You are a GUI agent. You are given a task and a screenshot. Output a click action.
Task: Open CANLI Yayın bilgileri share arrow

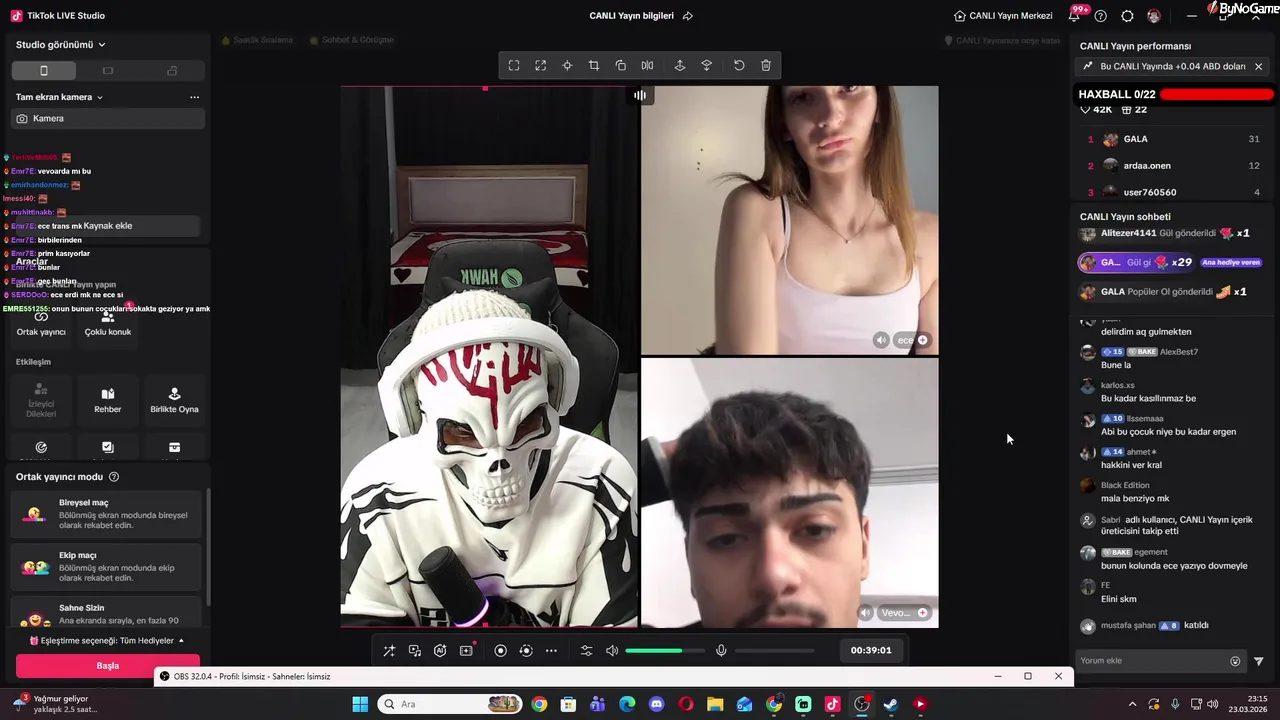tap(688, 16)
